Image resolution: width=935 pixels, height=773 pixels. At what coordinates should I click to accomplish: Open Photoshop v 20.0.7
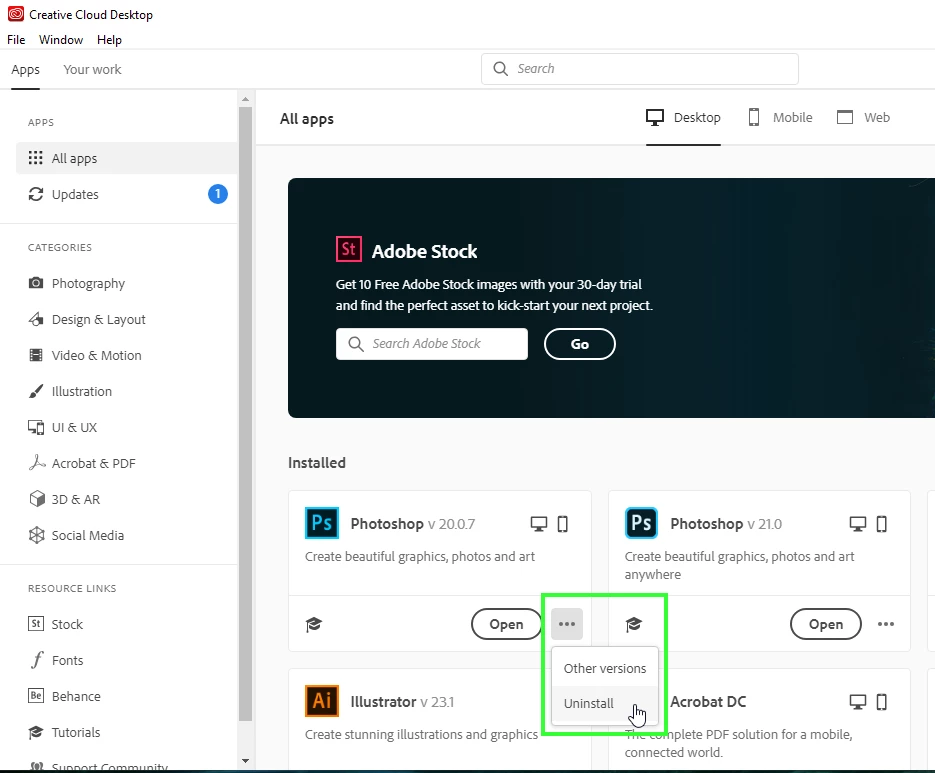506,624
